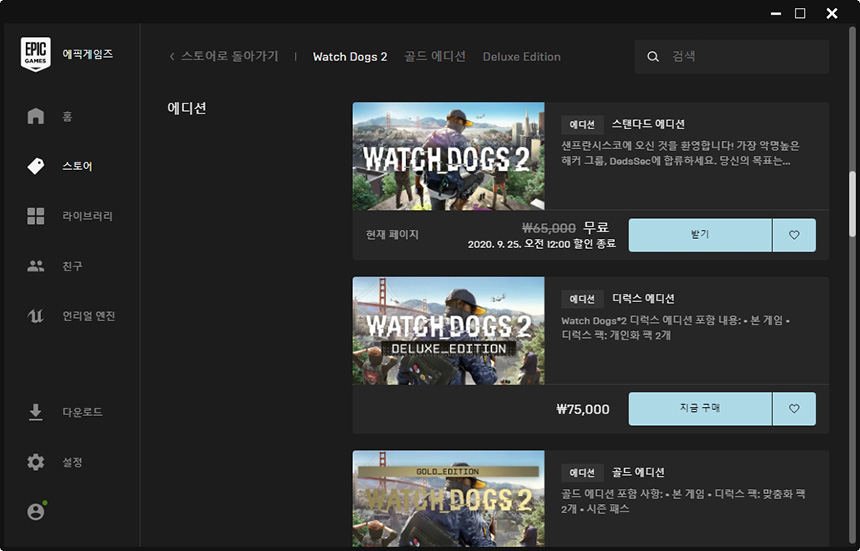
Task: Click 에디션 section heading
Action: pos(187,108)
